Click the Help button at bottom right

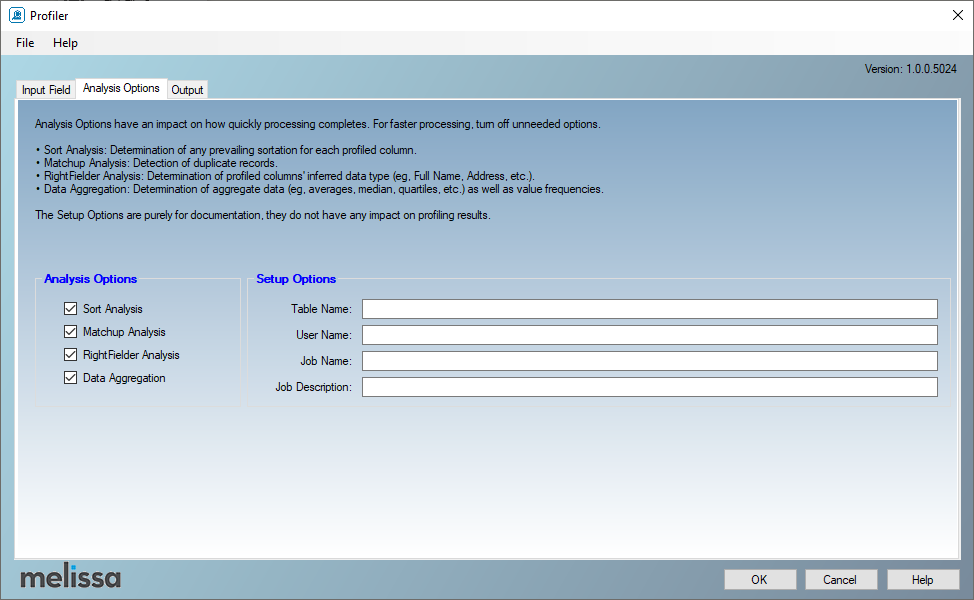[922, 580]
